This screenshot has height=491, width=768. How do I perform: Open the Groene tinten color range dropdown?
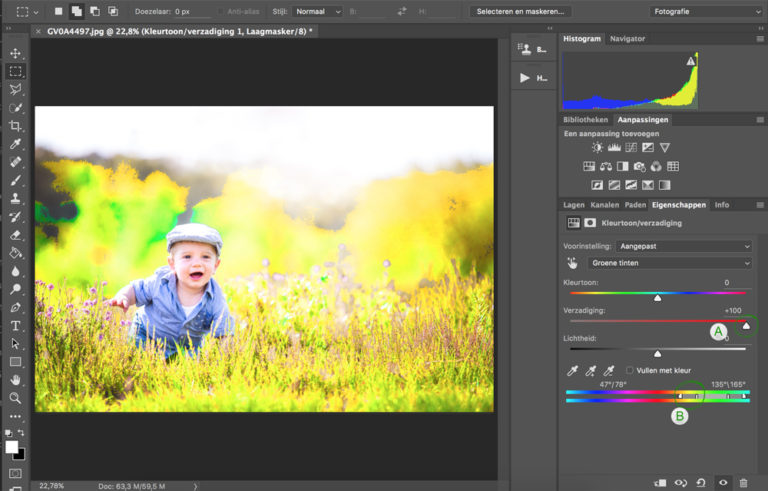[x=669, y=263]
